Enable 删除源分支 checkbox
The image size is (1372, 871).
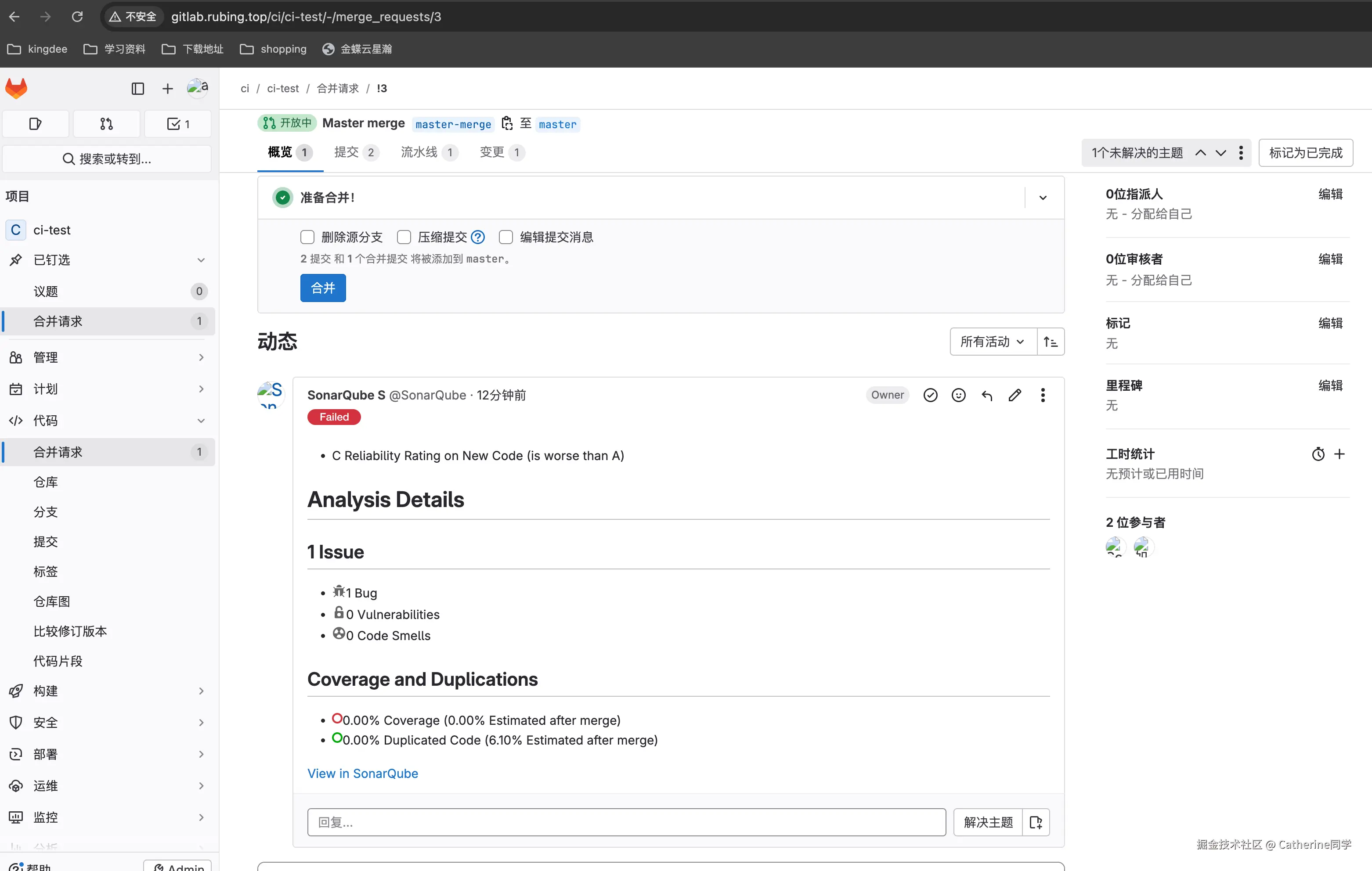[x=307, y=237]
